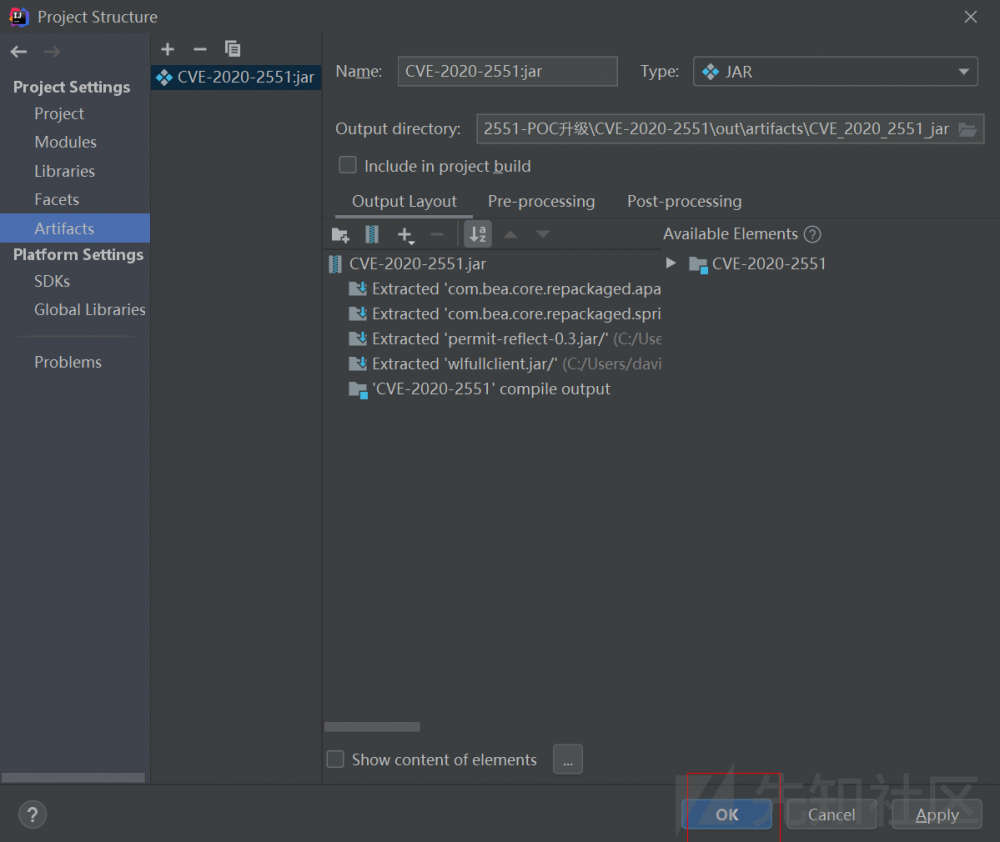Copy the selected artifact
1000x842 pixels.
[x=232, y=48]
